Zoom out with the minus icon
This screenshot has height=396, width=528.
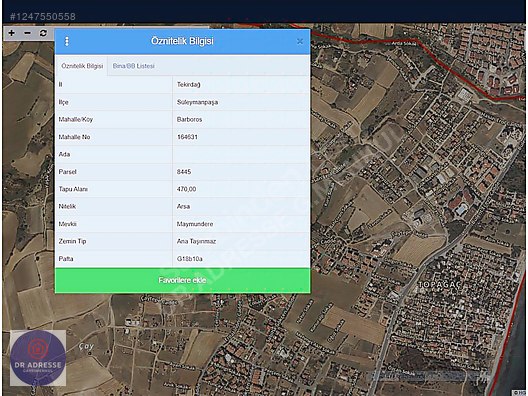28,33
